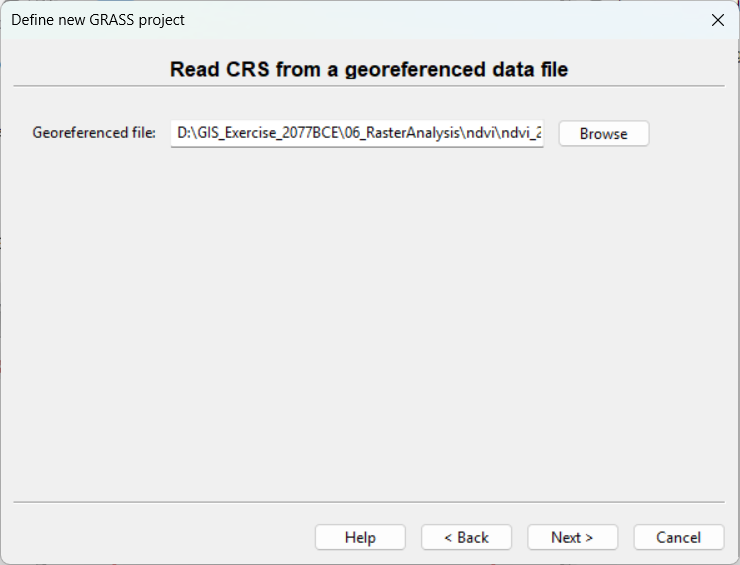Cancel the new GRASS project wizard

tap(678, 537)
